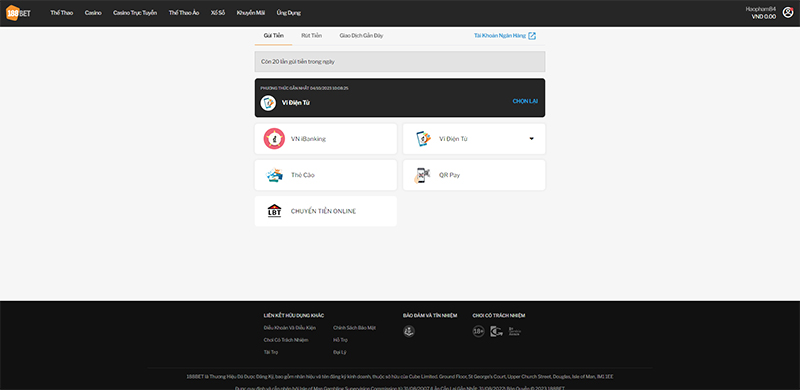Click the trust seal under Bảo Đảm Và Tín Nhiệm
The image size is (800, 390).
[x=409, y=331]
